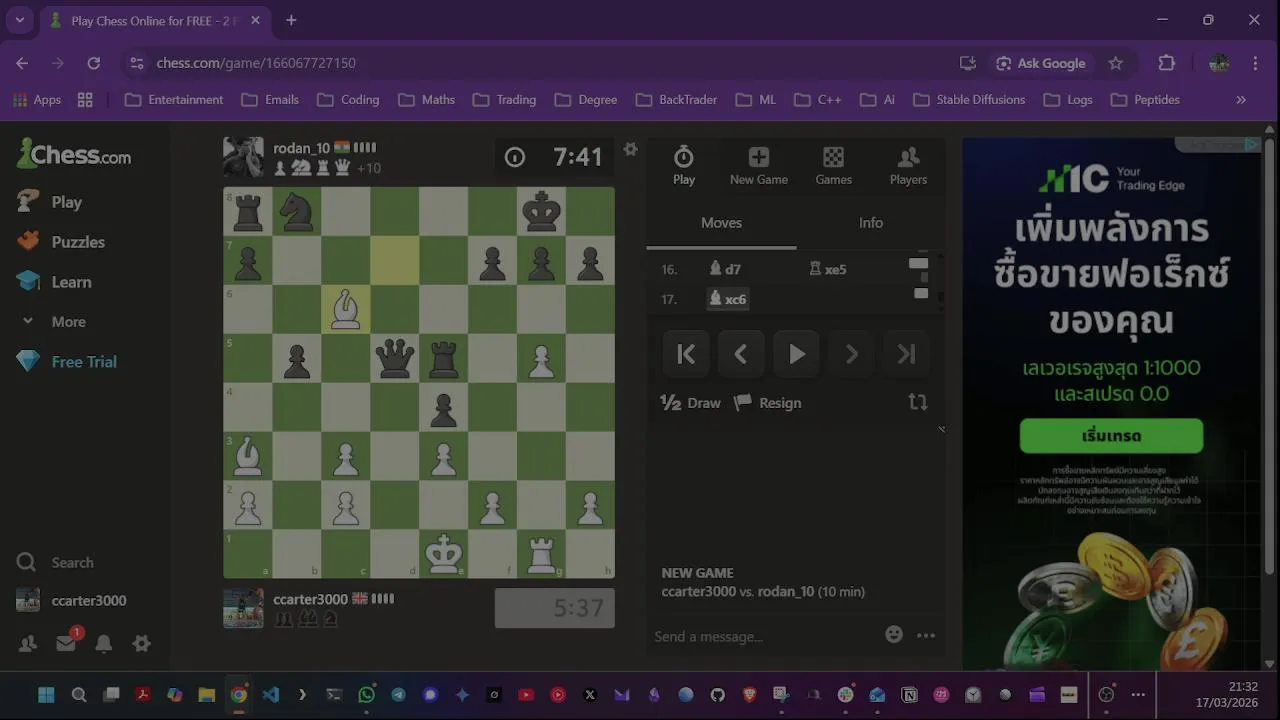Select the black queen on d5
Image resolution: width=1280 pixels, height=720 pixels.
click(x=394, y=358)
